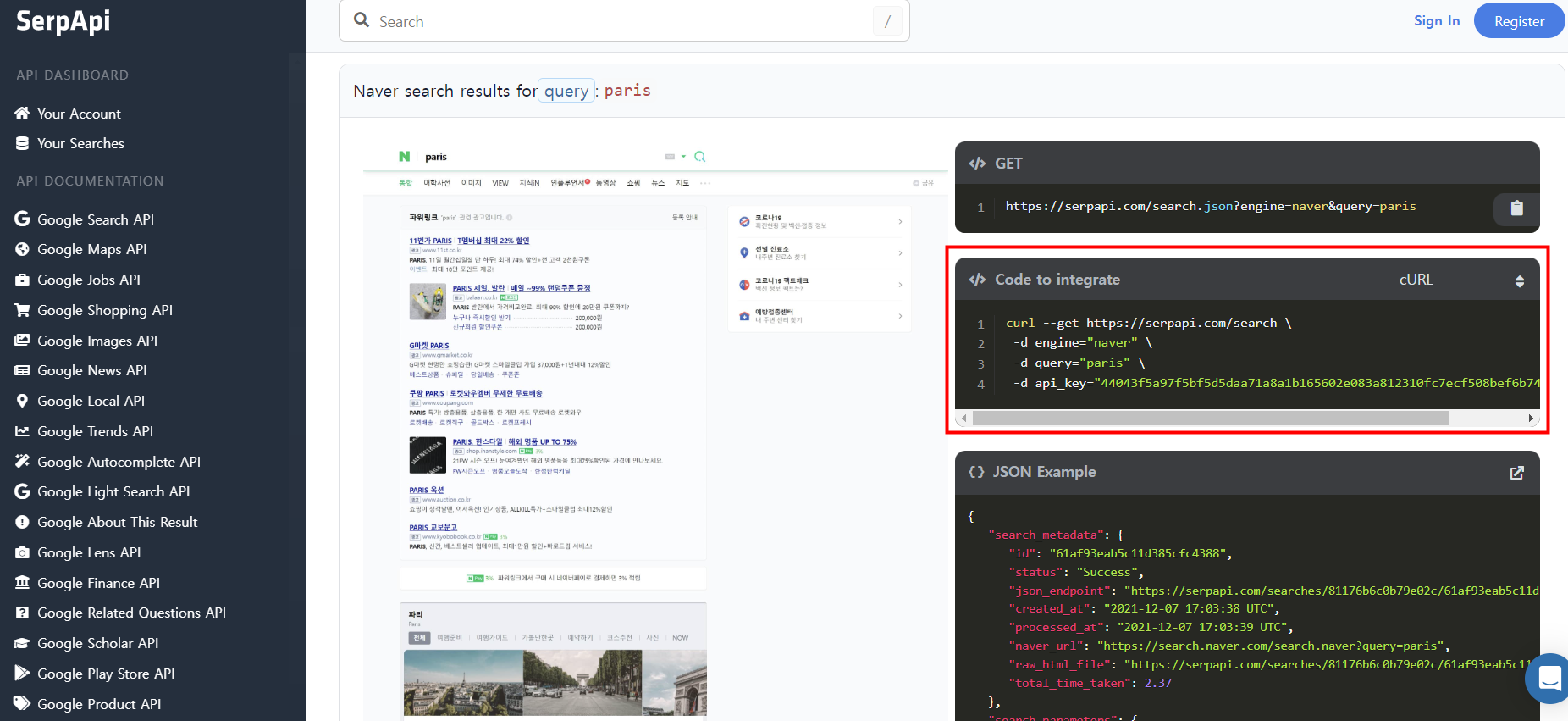The image size is (1568, 721).
Task: Click the Google Images API picture icon
Action: (22, 340)
